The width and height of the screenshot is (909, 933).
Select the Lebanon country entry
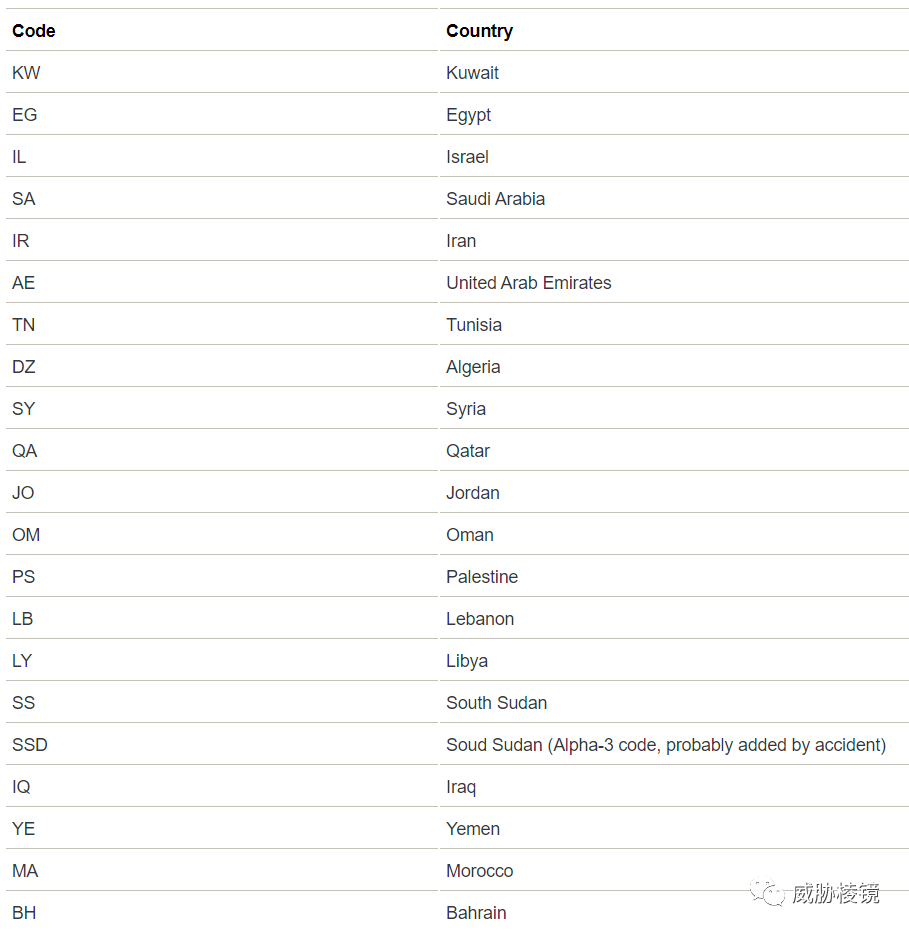point(480,619)
